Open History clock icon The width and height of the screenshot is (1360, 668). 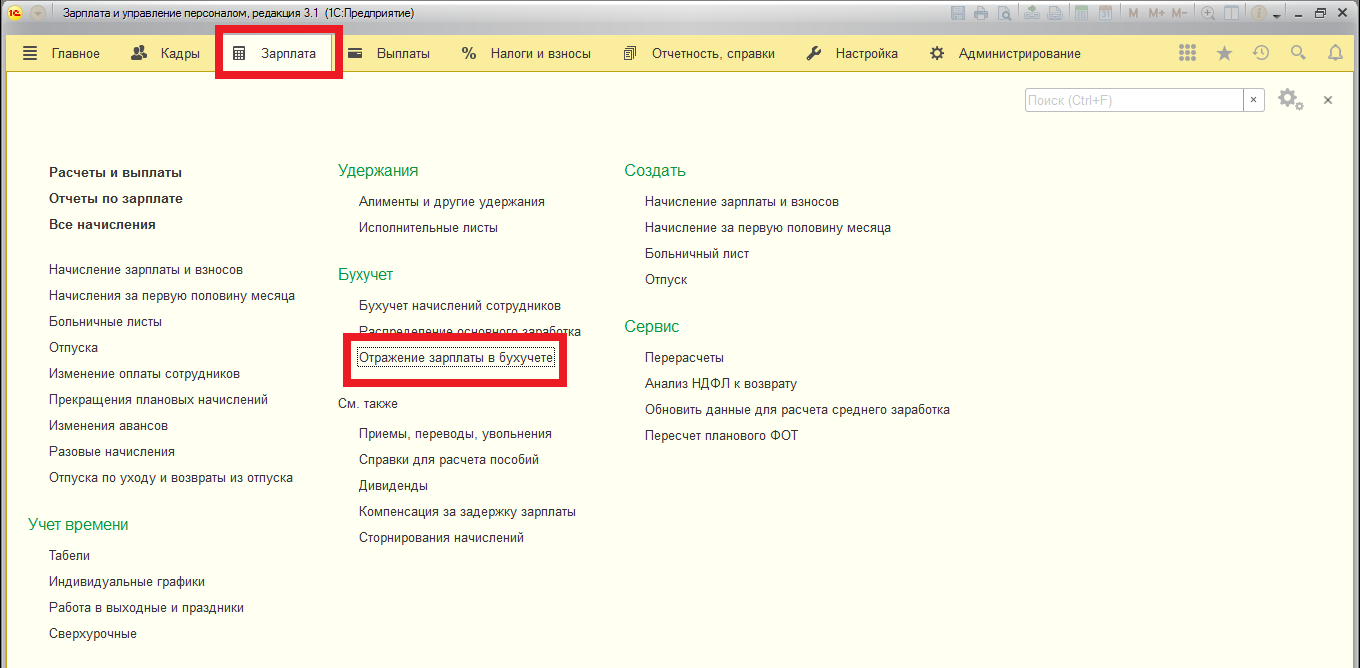point(1261,53)
